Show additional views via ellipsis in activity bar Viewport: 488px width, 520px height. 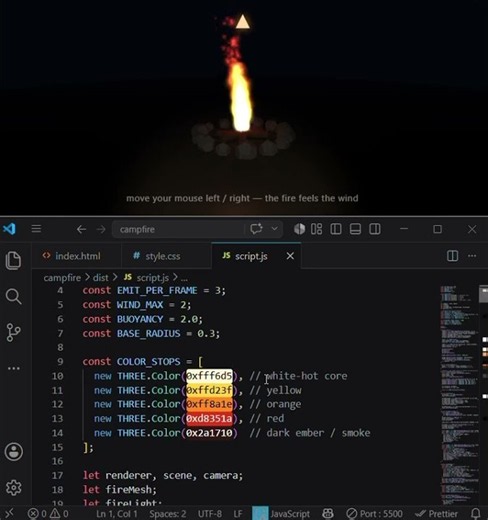[14, 368]
